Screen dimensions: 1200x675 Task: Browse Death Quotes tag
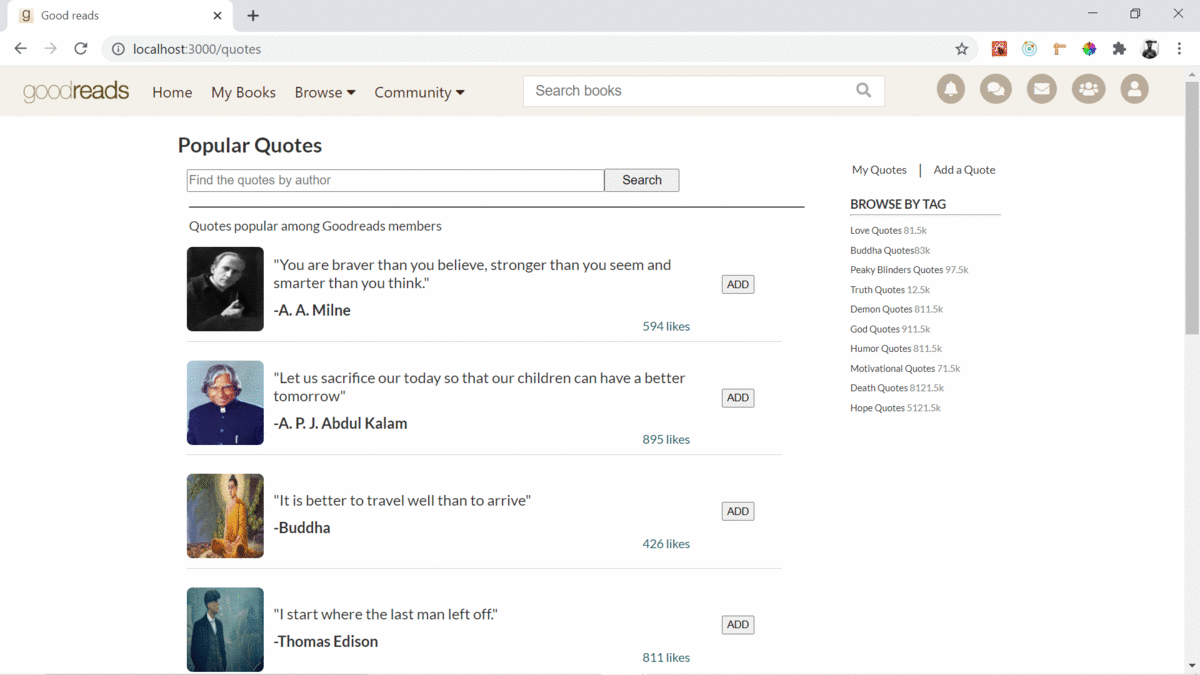pyautogui.click(x=897, y=388)
